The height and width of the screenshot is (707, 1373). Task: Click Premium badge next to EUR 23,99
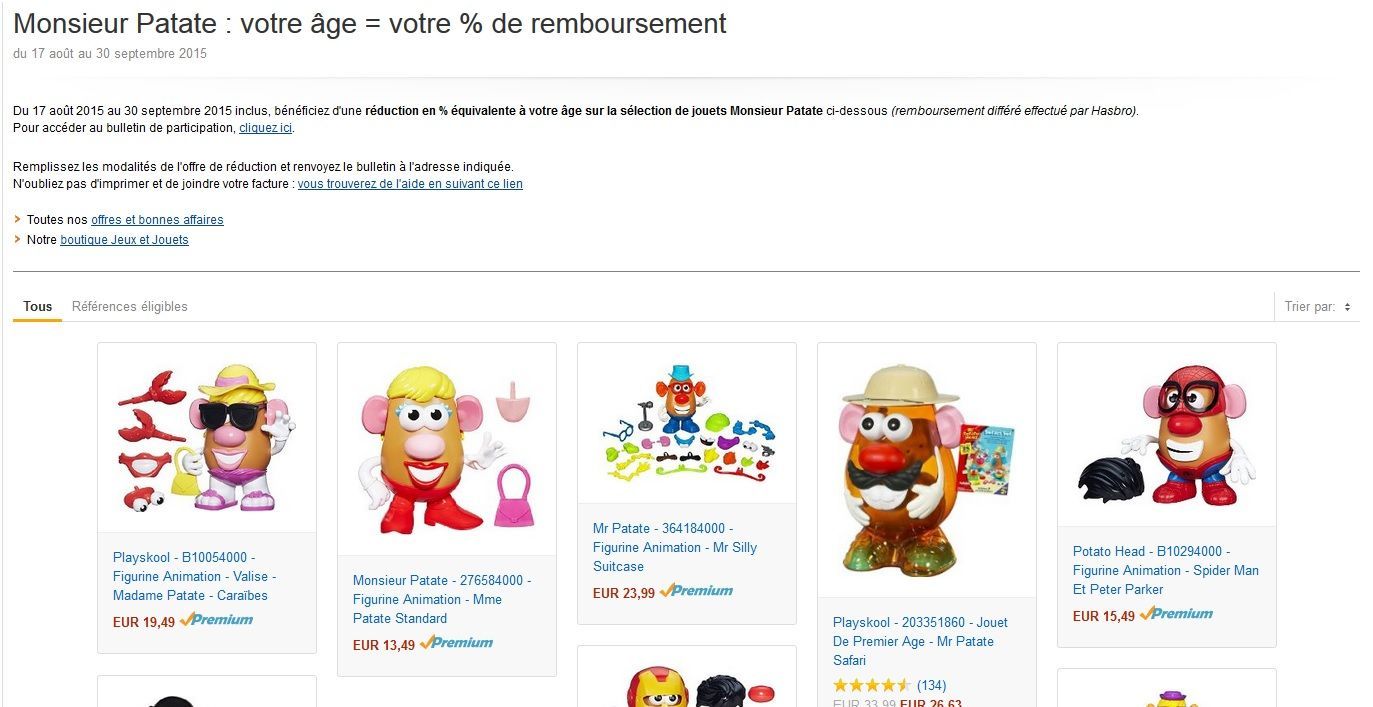[696, 591]
